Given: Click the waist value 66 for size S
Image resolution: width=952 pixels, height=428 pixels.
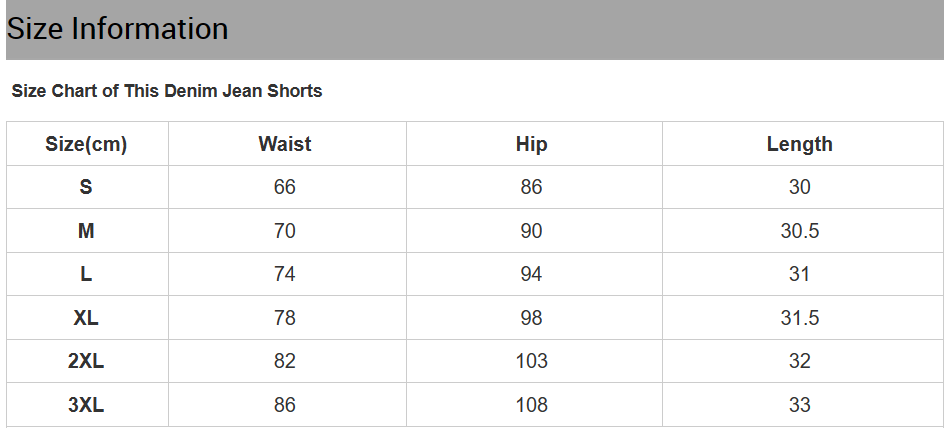Looking at the screenshot, I should [x=285, y=187].
